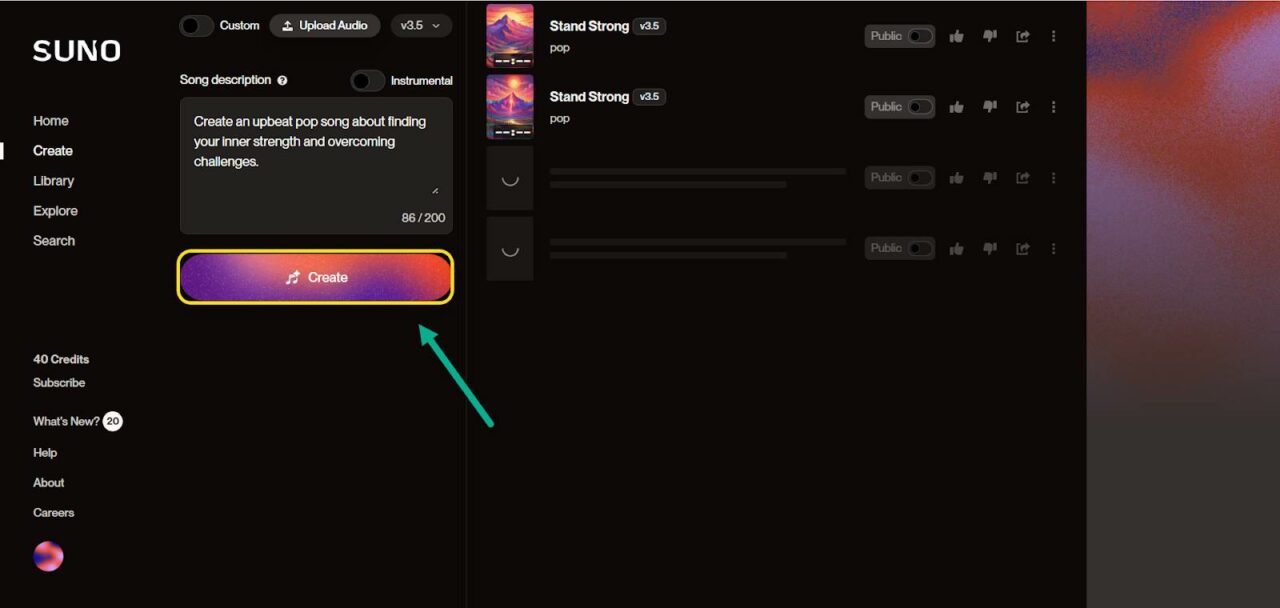Image resolution: width=1280 pixels, height=608 pixels.
Task: Open the first Stand Strong cover art
Action: pyautogui.click(x=510, y=36)
